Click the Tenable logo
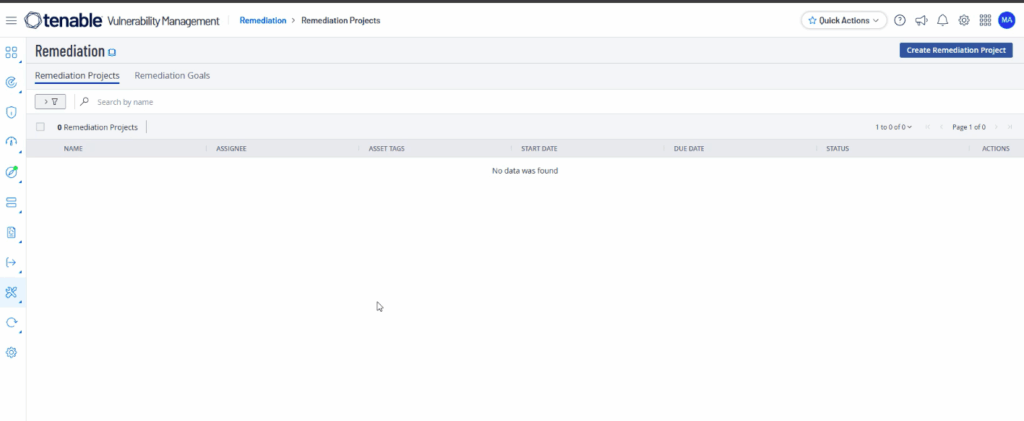This screenshot has height=421, width=1024. click(63, 20)
